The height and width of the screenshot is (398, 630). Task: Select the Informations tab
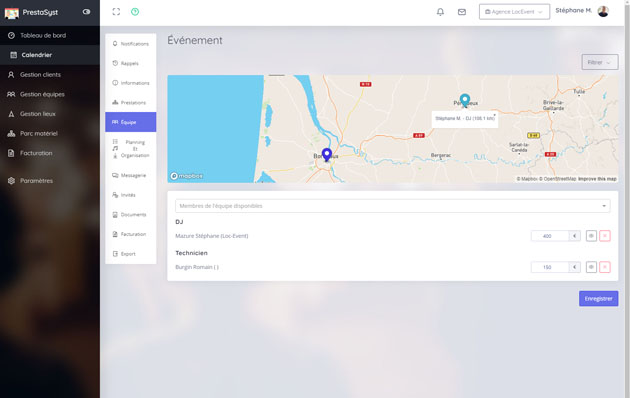coord(131,83)
